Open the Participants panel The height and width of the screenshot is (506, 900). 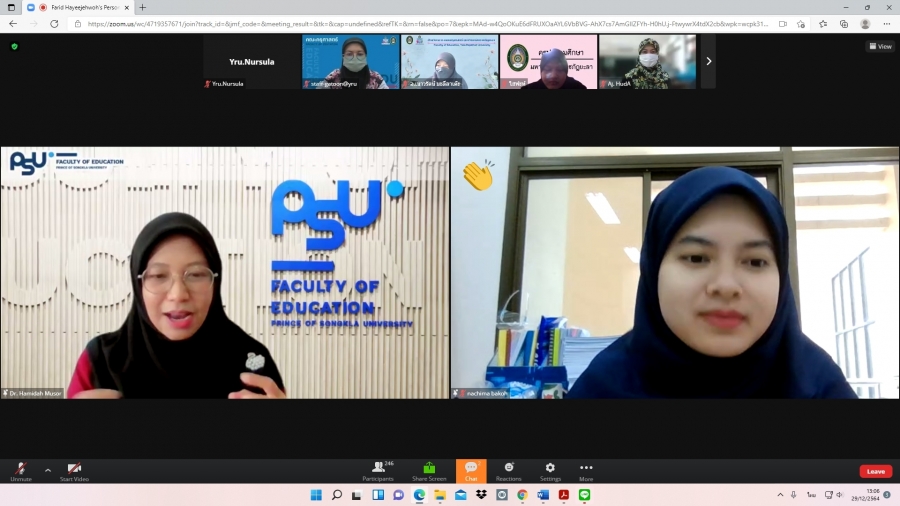[378, 470]
